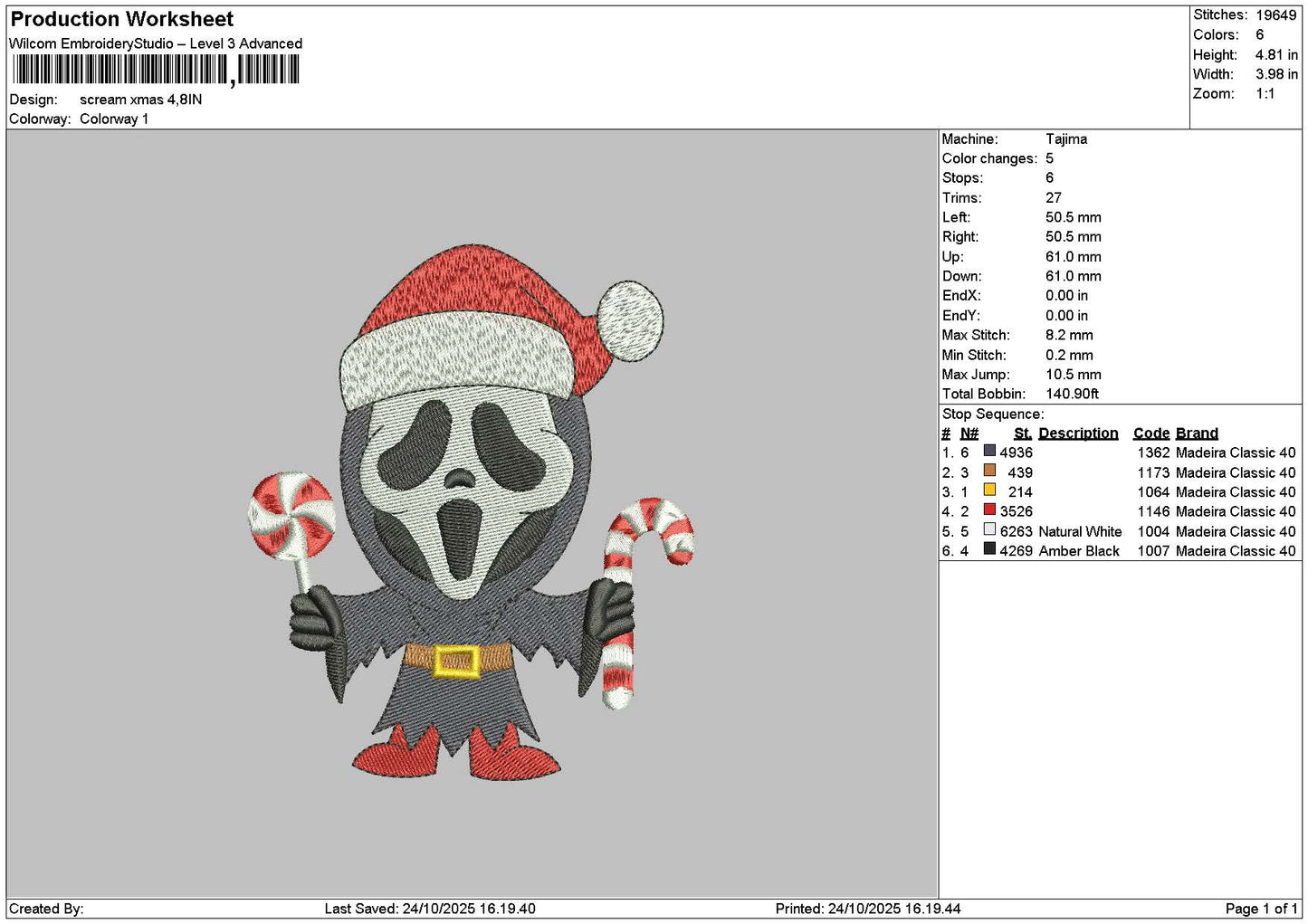Select the Natural White color swatch
The width and height of the screenshot is (1308, 924).
(x=989, y=529)
